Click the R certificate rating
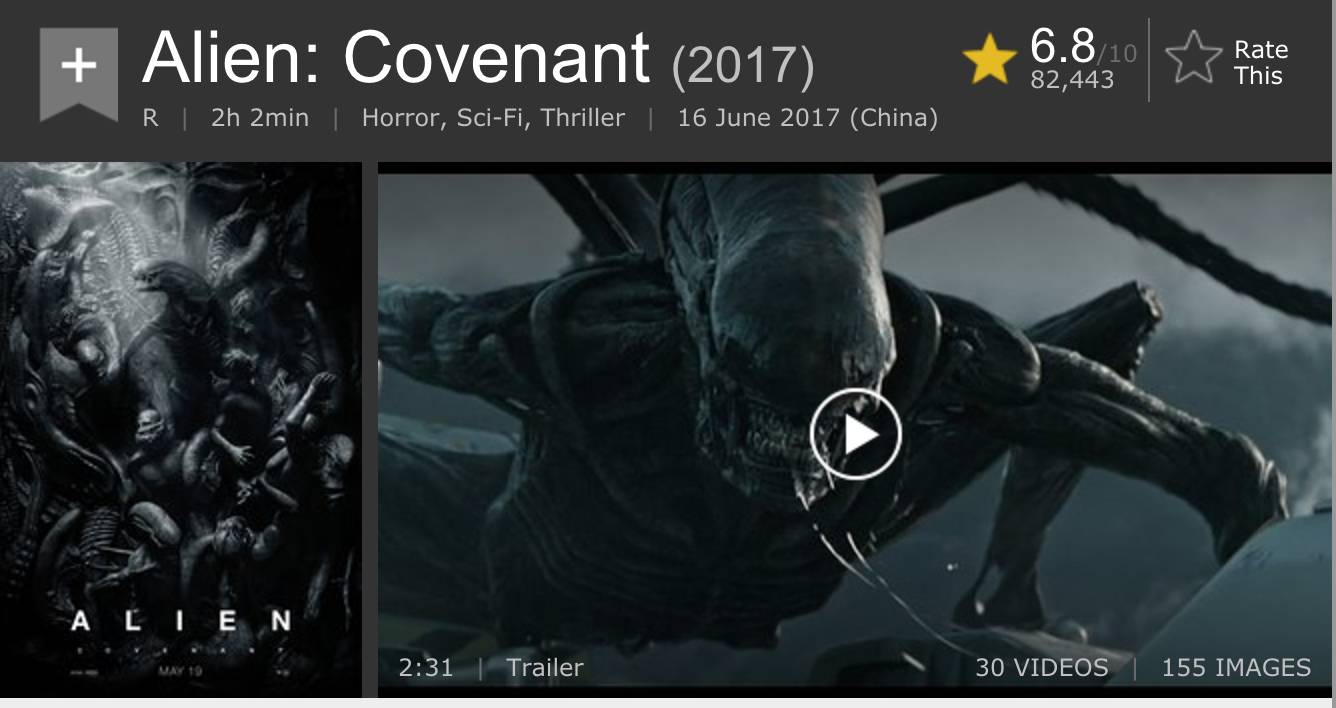 coord(150,118)
